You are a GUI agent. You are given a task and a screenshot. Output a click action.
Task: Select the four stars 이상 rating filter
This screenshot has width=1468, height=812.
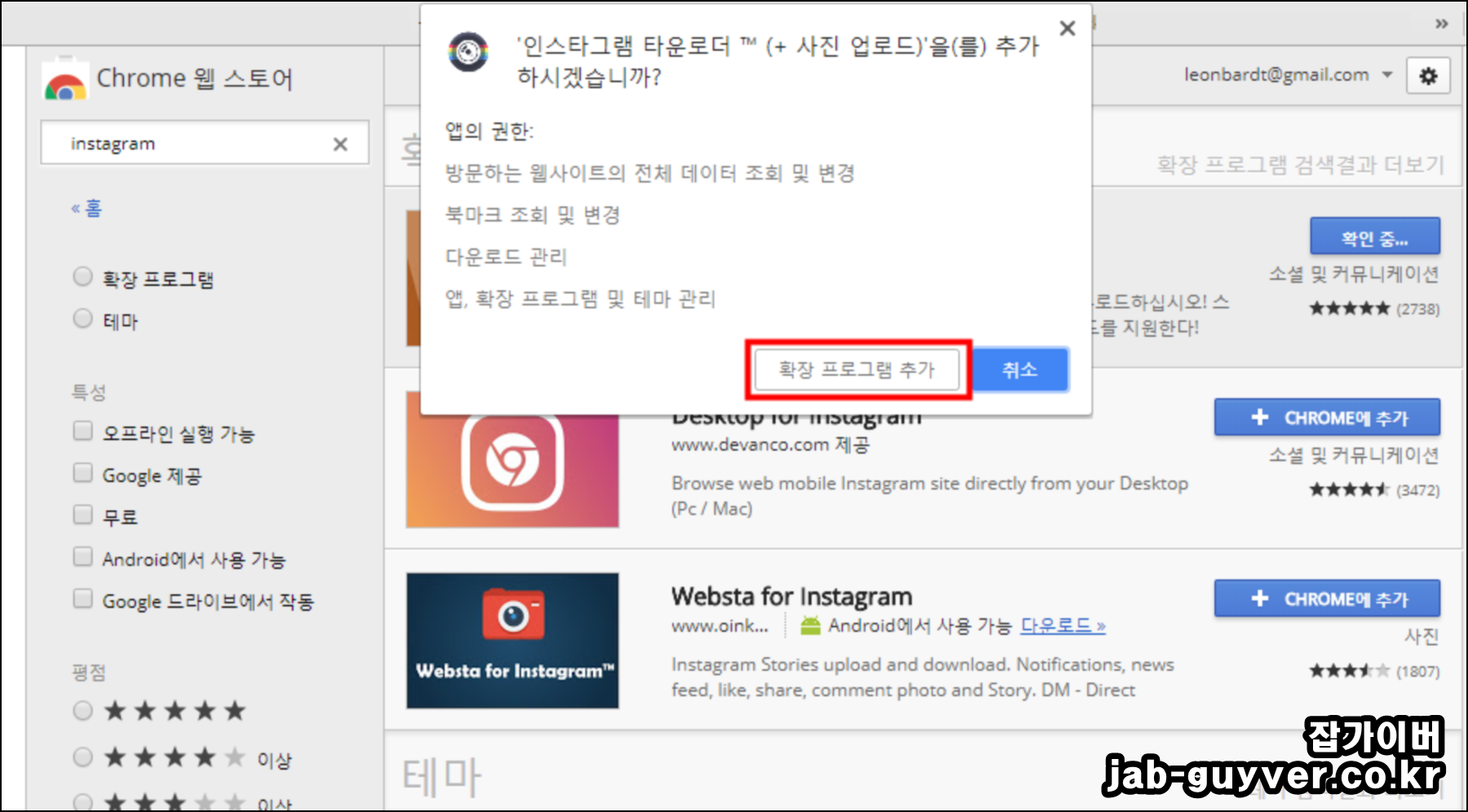[82, 757]
